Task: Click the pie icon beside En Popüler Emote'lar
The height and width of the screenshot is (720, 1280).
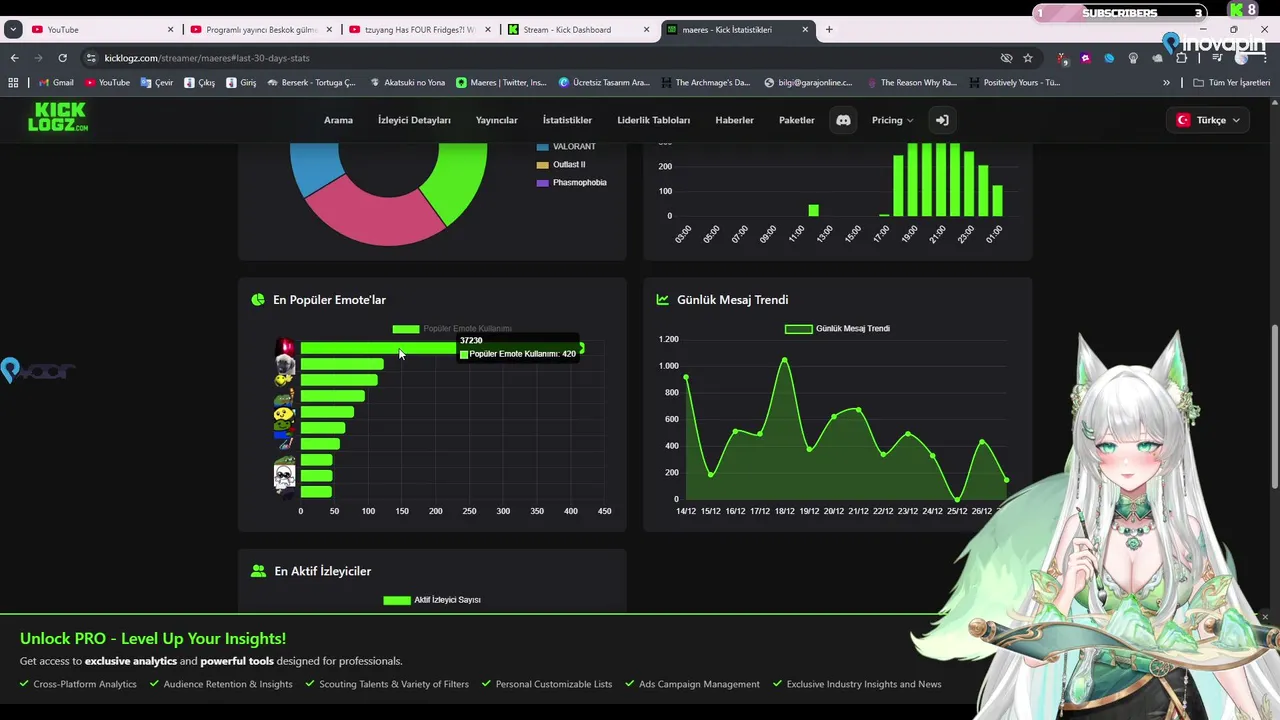Action: click(258, 299)
